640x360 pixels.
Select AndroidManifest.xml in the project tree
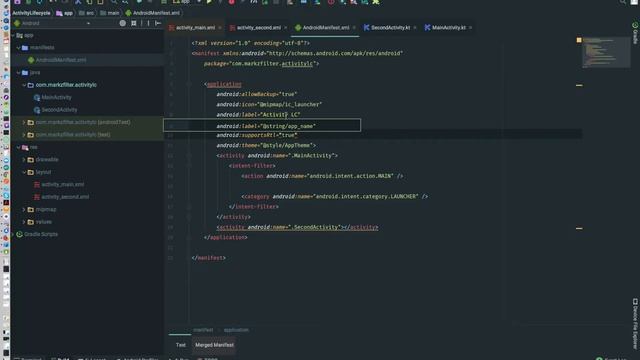61,60
